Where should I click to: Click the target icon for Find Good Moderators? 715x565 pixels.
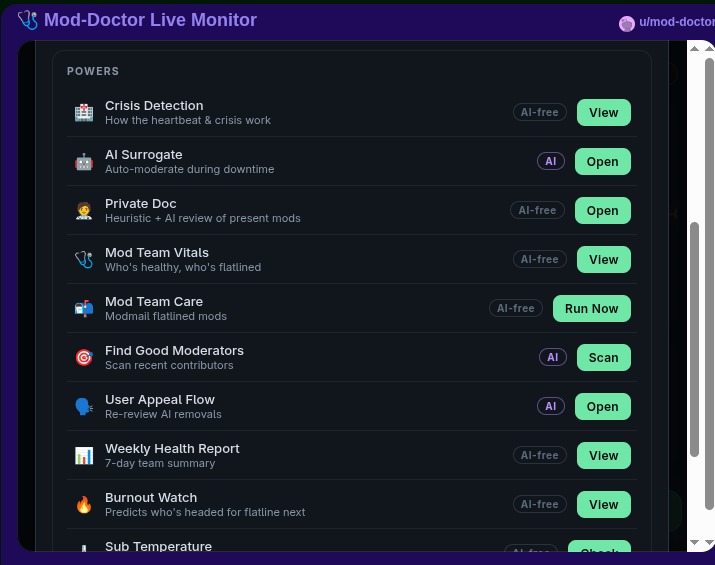tap(84, 358)
